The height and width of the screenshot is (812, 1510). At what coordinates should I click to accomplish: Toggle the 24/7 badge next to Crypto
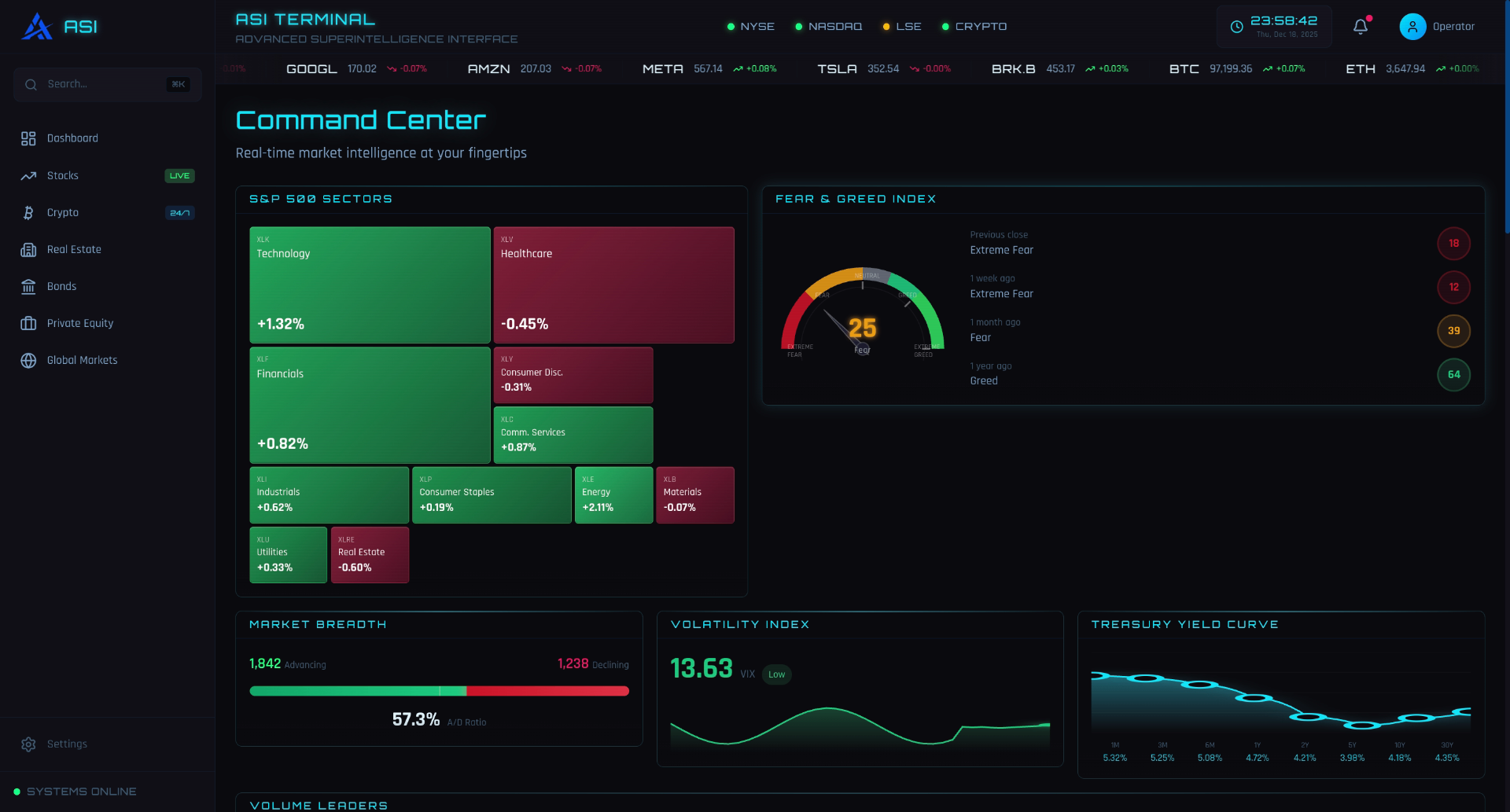[180, 212]
